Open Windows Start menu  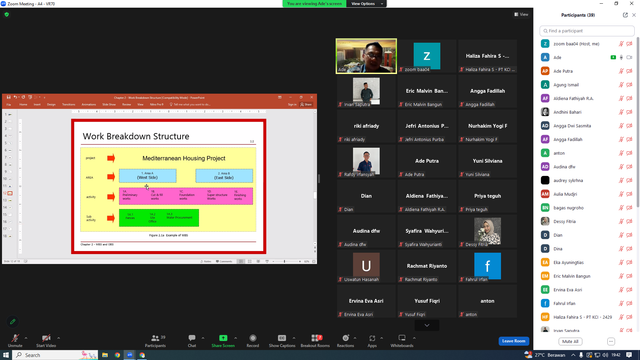pyautogui.click(x=6, y=355)
